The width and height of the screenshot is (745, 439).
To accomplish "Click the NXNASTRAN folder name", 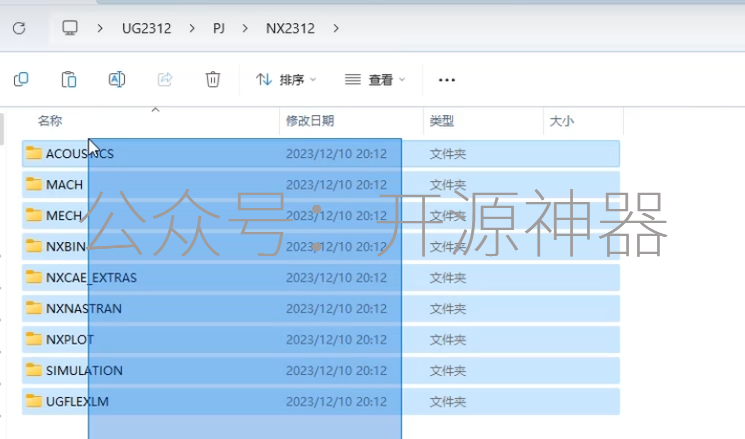I will click(x=84, y=308).
